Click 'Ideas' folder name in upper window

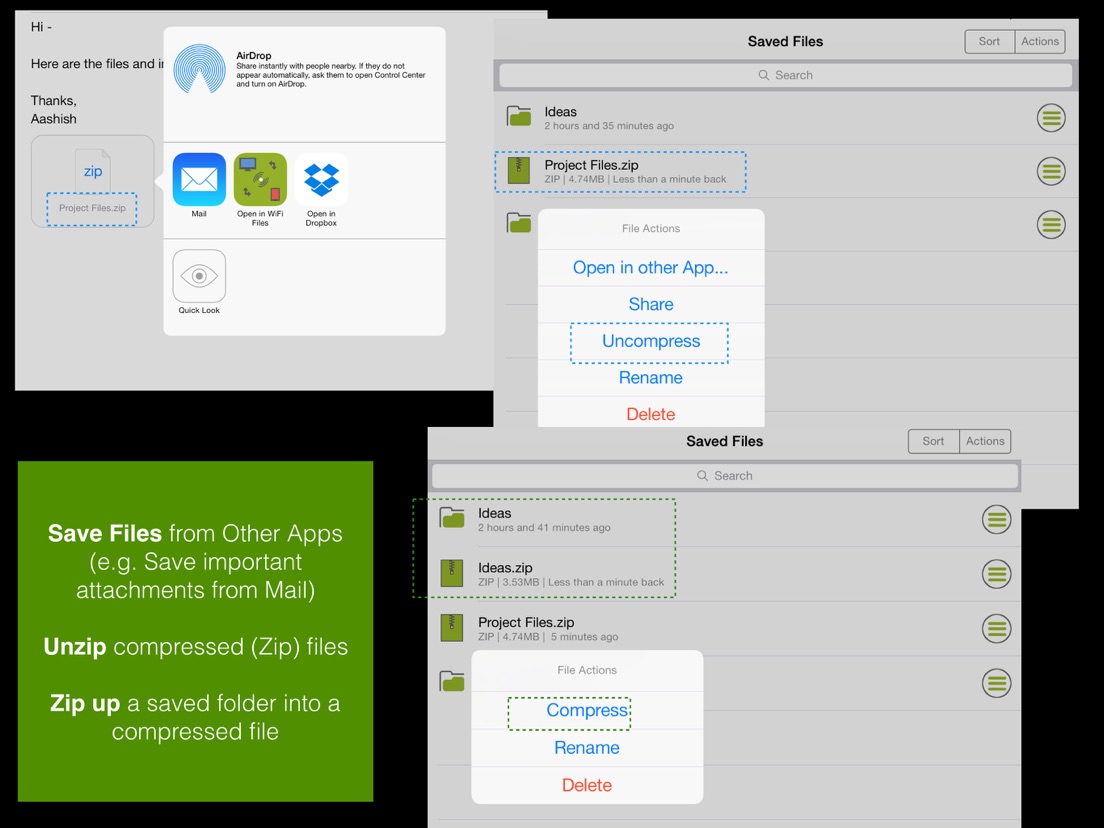point(560,112)
